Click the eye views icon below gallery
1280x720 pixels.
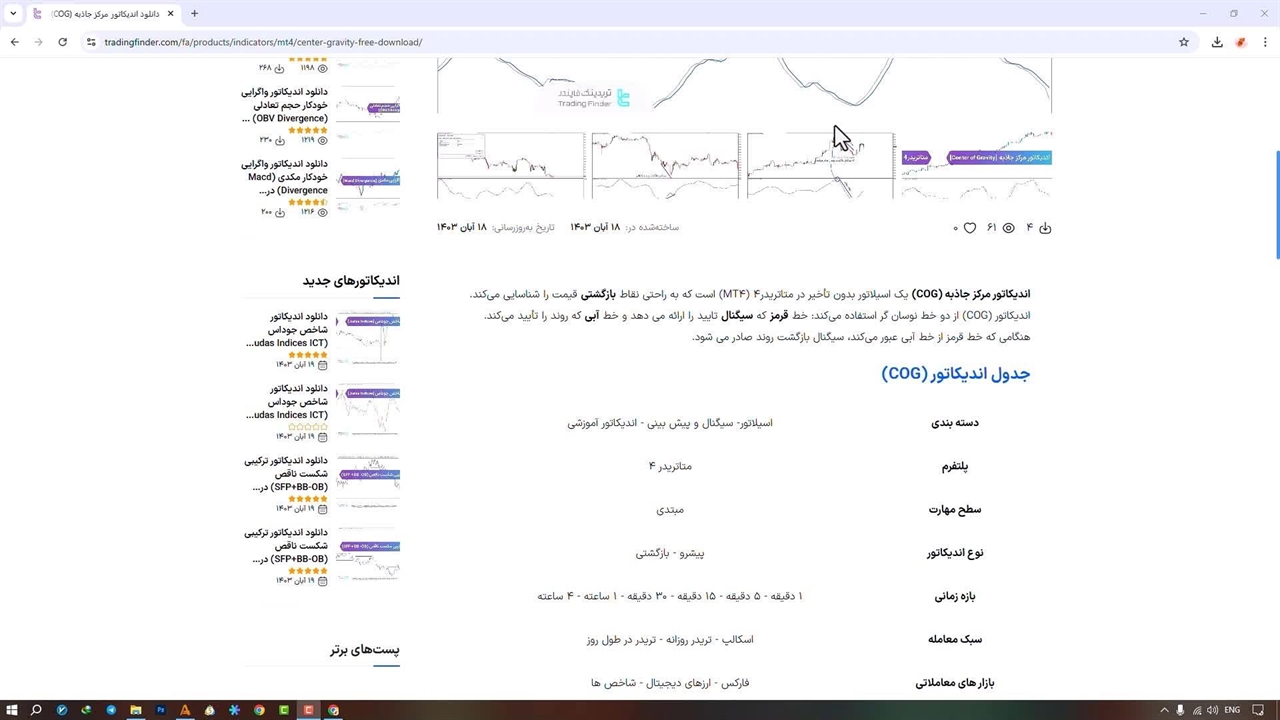point(1008,228)
